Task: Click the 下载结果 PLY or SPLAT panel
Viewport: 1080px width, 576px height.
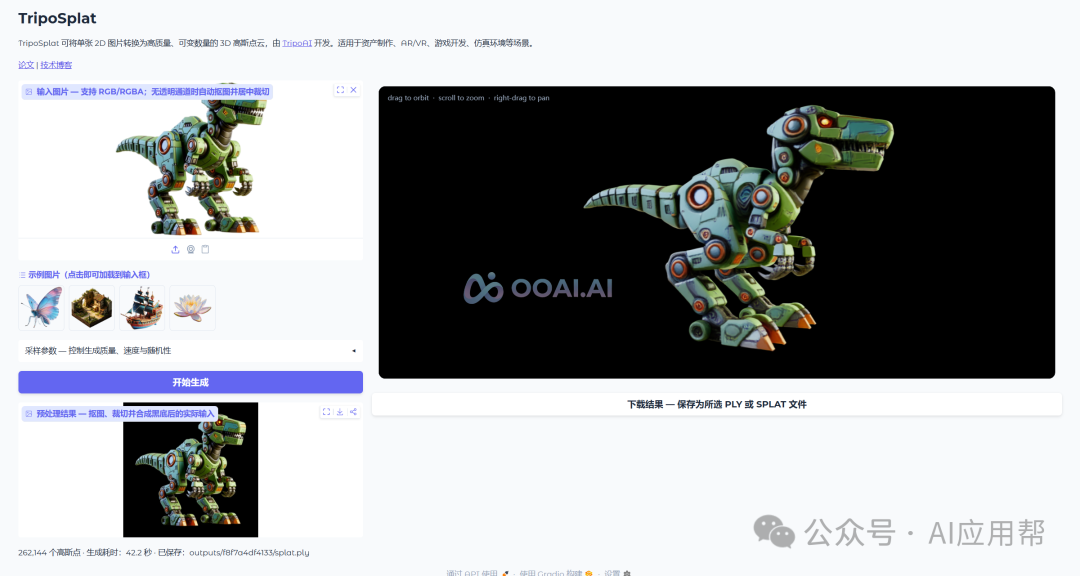Action: pyautogui.click(x=716, y=404)
